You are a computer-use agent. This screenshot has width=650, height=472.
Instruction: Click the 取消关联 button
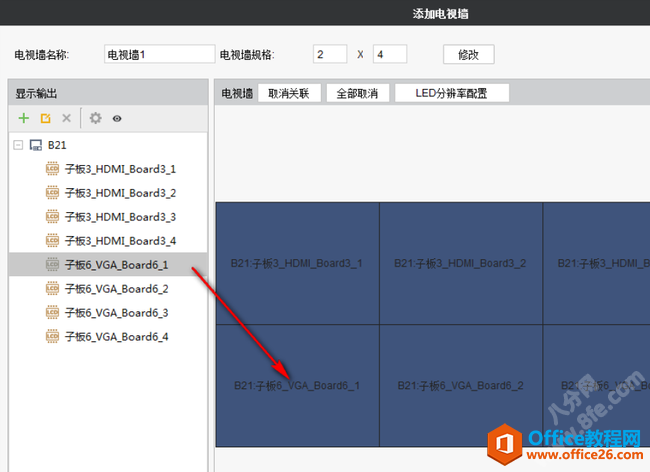pyautogui.click(x=289, y=93)
